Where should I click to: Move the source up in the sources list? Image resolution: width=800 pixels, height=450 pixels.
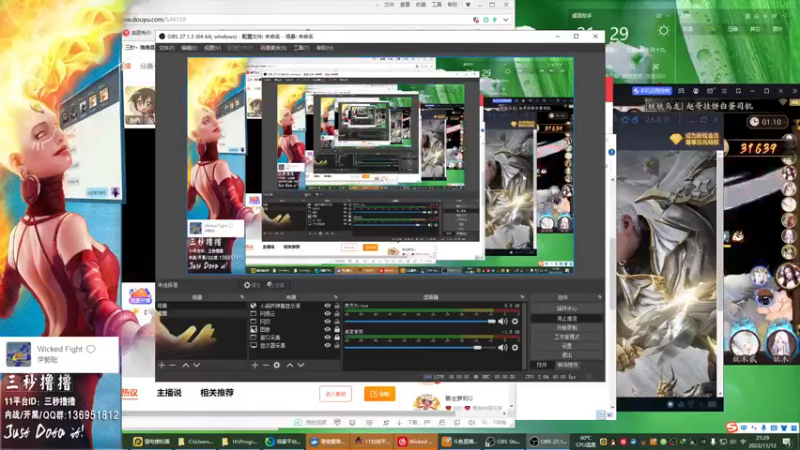tap(290, 365)
